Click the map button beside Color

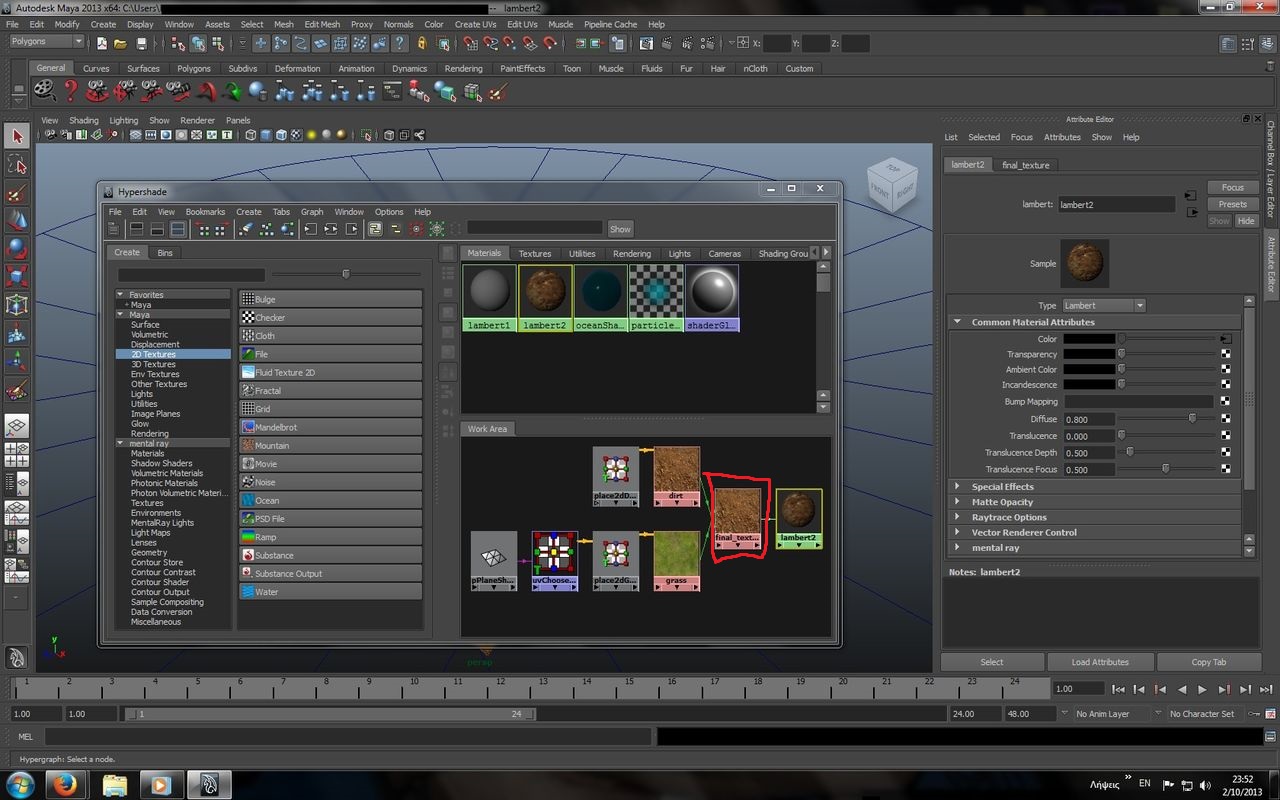tap(1226, 339)
